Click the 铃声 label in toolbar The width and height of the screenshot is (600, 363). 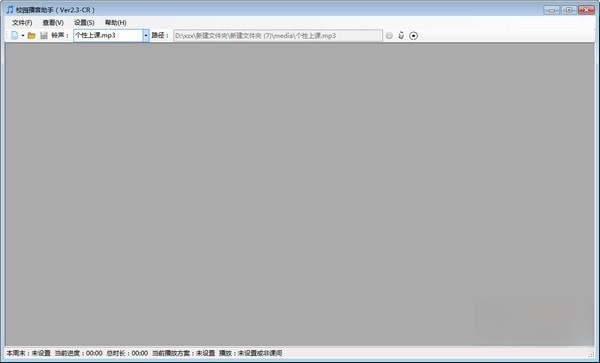[60, 36]
